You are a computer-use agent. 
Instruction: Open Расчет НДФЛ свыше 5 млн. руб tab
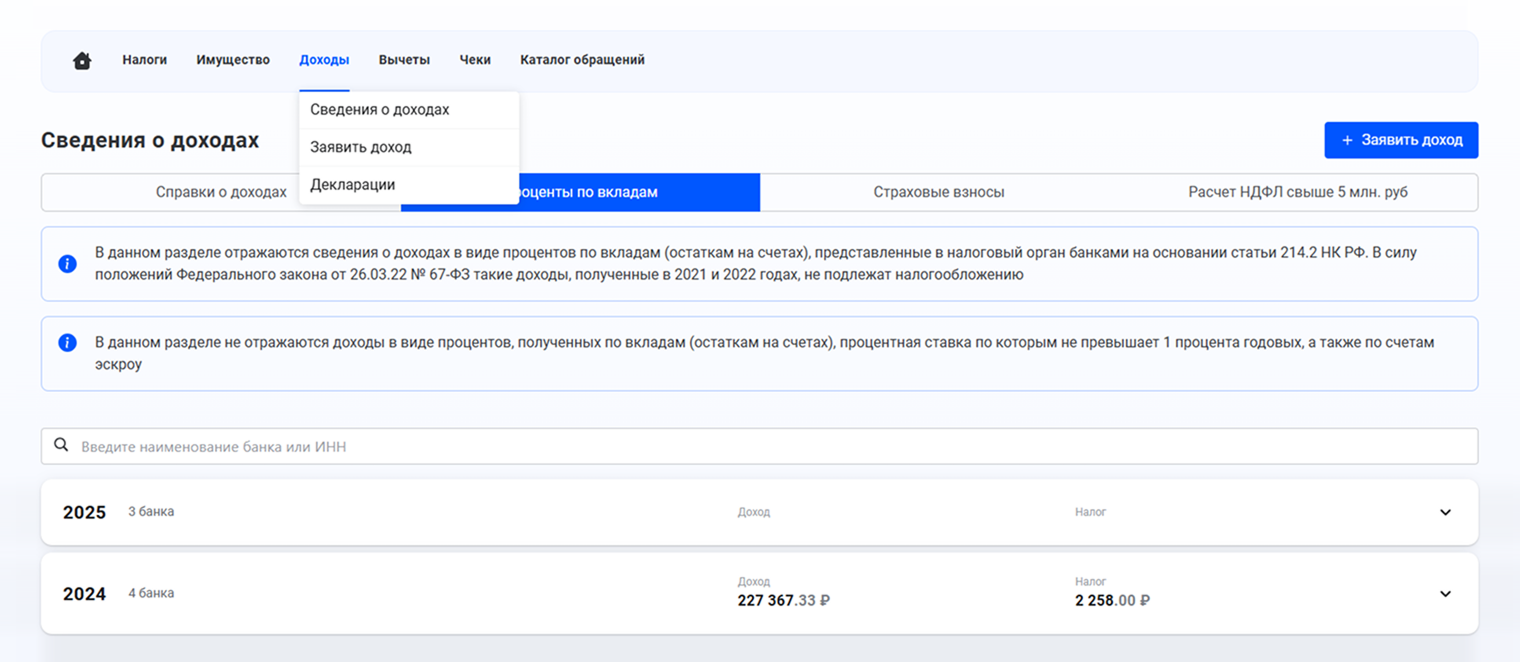(x=1297, y=192)
